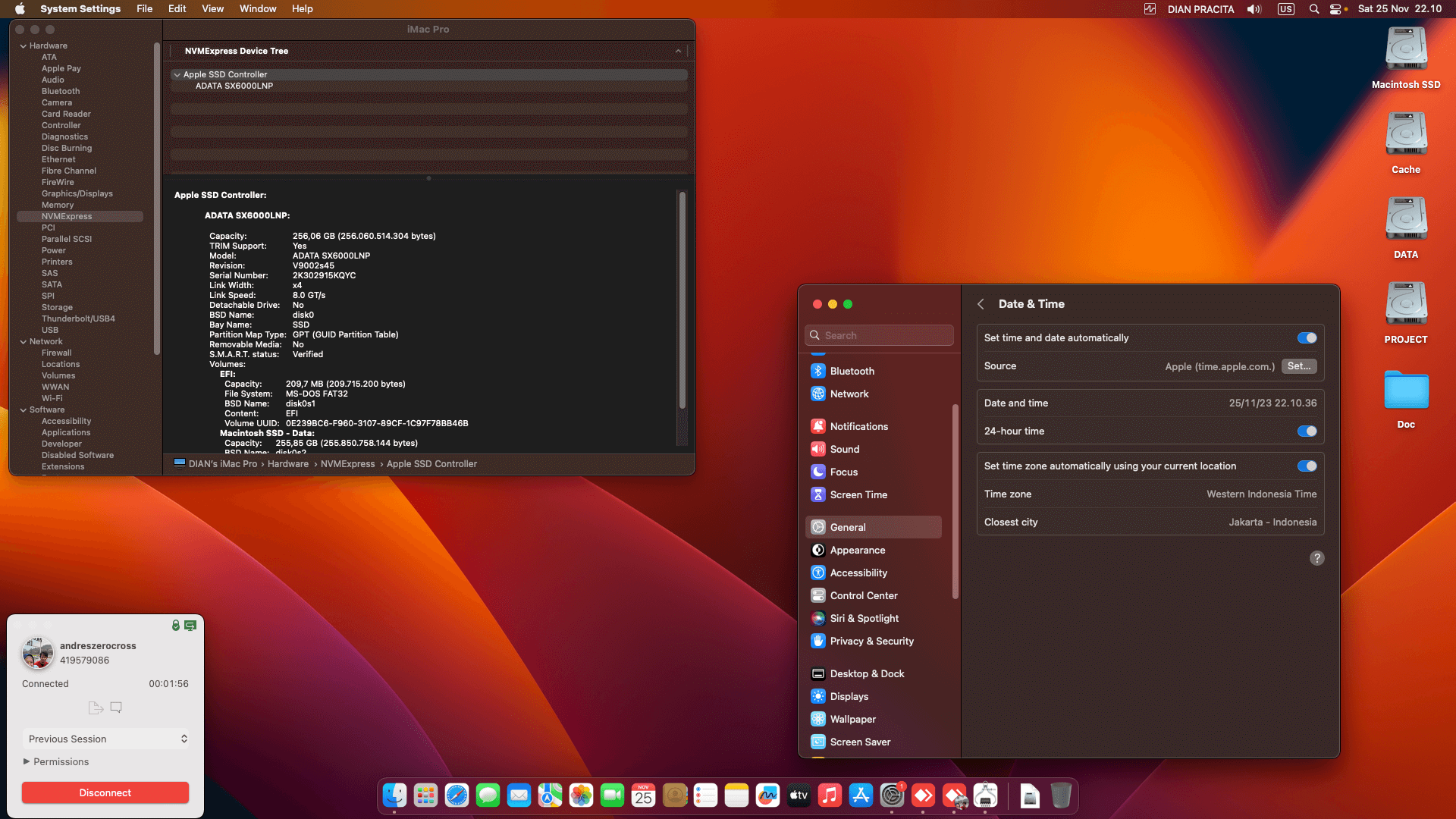This screenshot has height=819, width=1456.
Task: Launch Safari from the Dock
Action: coord(457,795)
